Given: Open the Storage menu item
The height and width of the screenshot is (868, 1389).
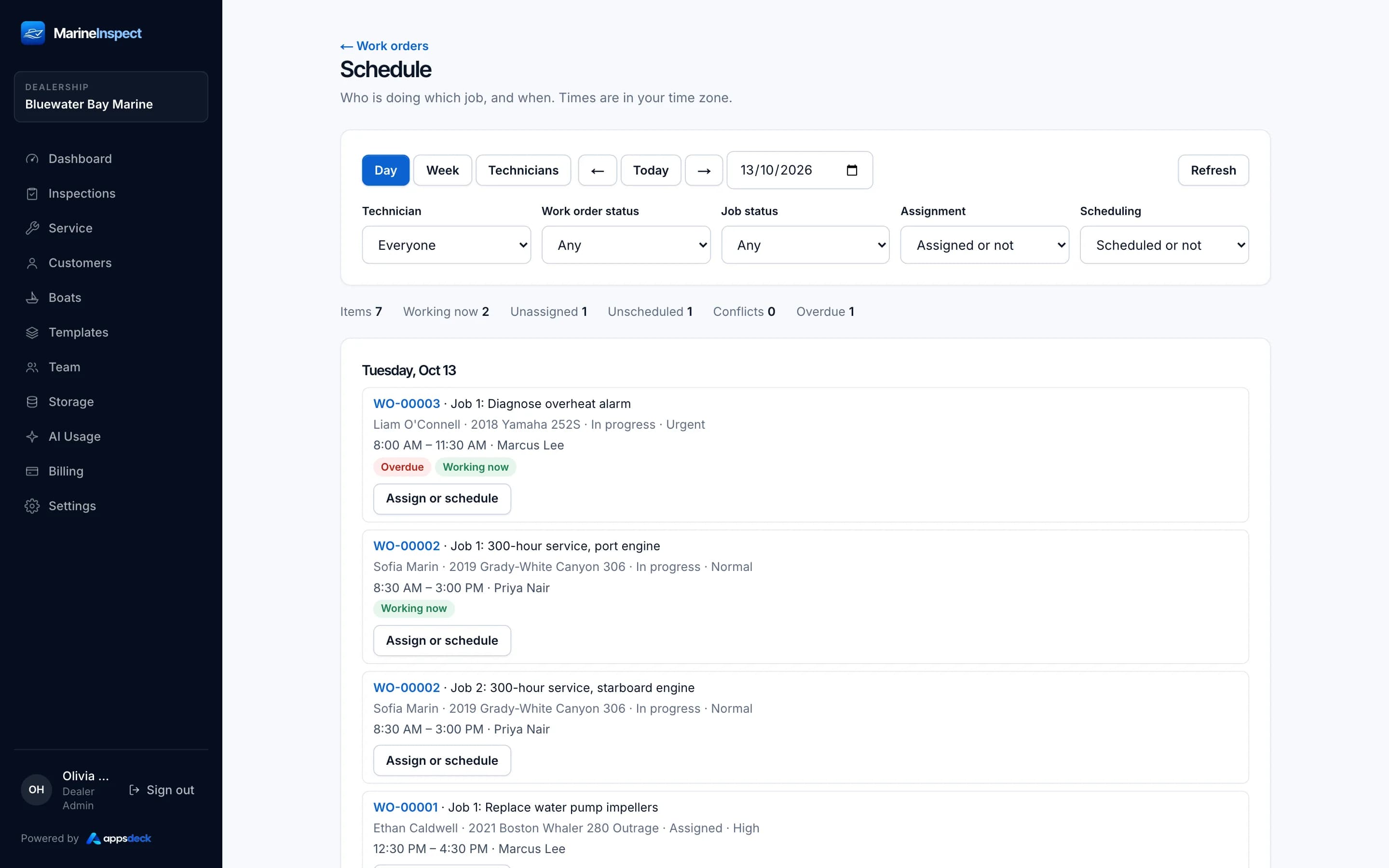Looking at the screenshot, I should (111, 402).
